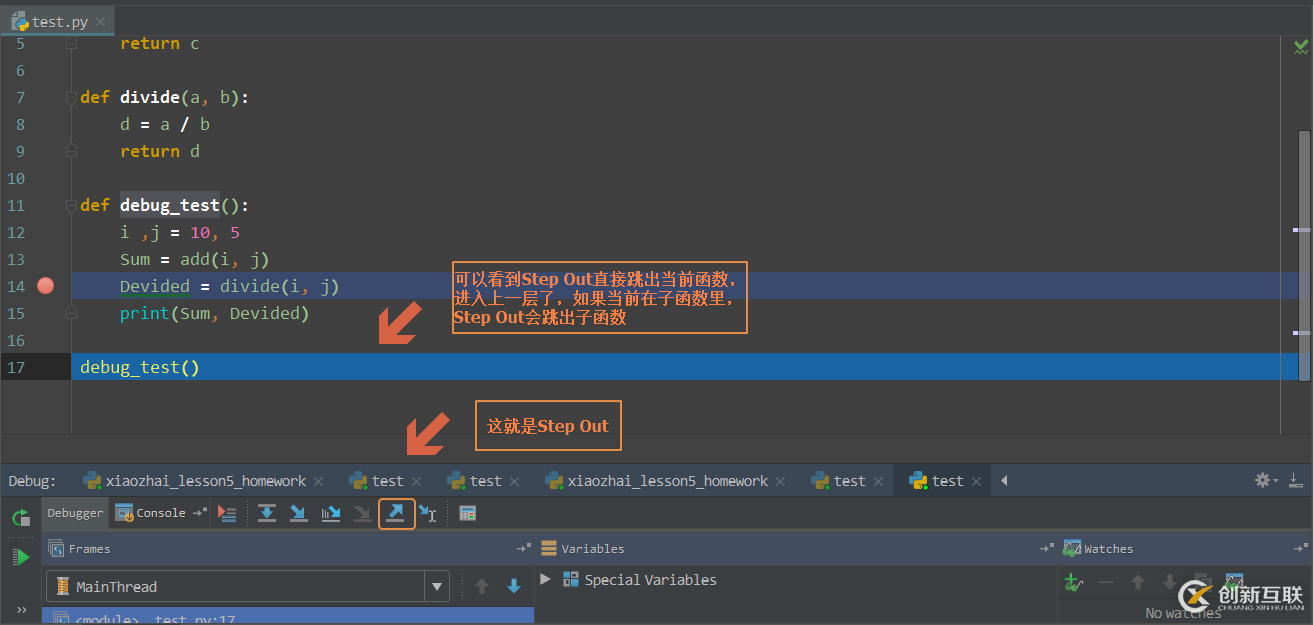This screenshot has height=625, width=1313.
Task: Resume program with the green play icon
Action: pyautogui.click(x=21, y=557)
